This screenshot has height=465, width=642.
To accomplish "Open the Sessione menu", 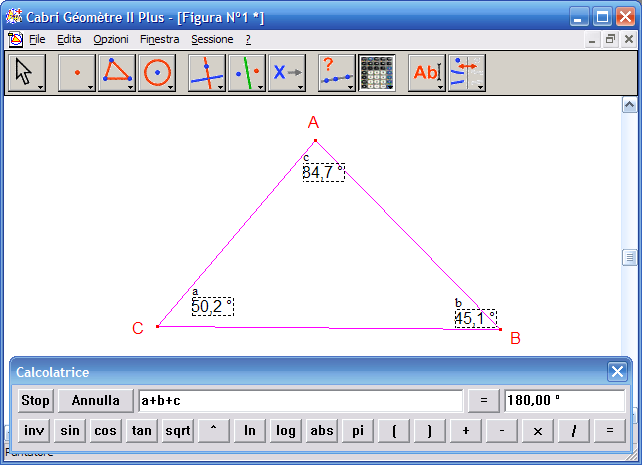I will click(x=212, y=39).
